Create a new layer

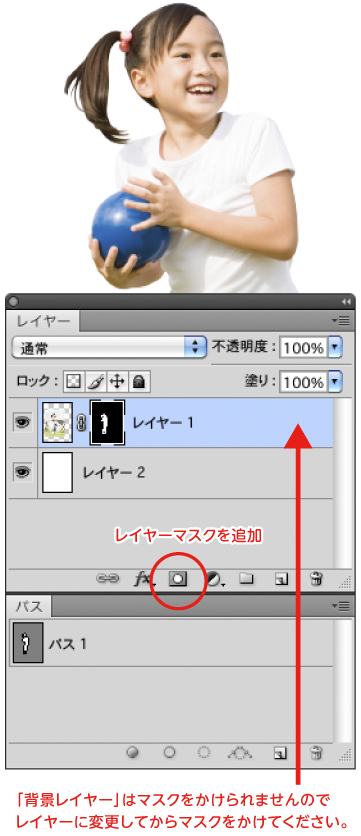pos(281,580)
